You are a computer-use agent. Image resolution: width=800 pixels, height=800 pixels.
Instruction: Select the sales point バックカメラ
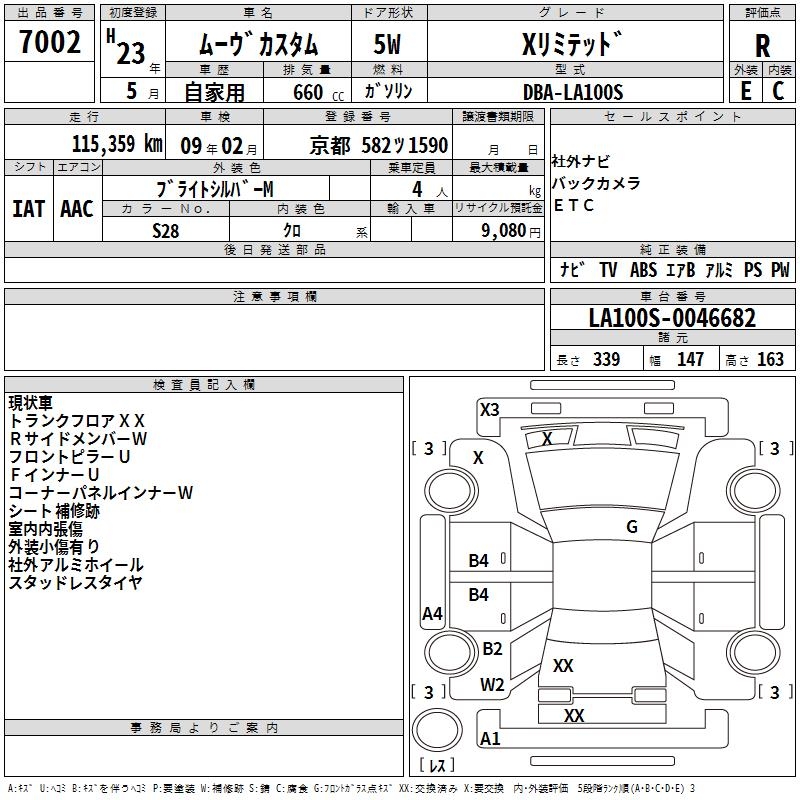tap(596, 183)
